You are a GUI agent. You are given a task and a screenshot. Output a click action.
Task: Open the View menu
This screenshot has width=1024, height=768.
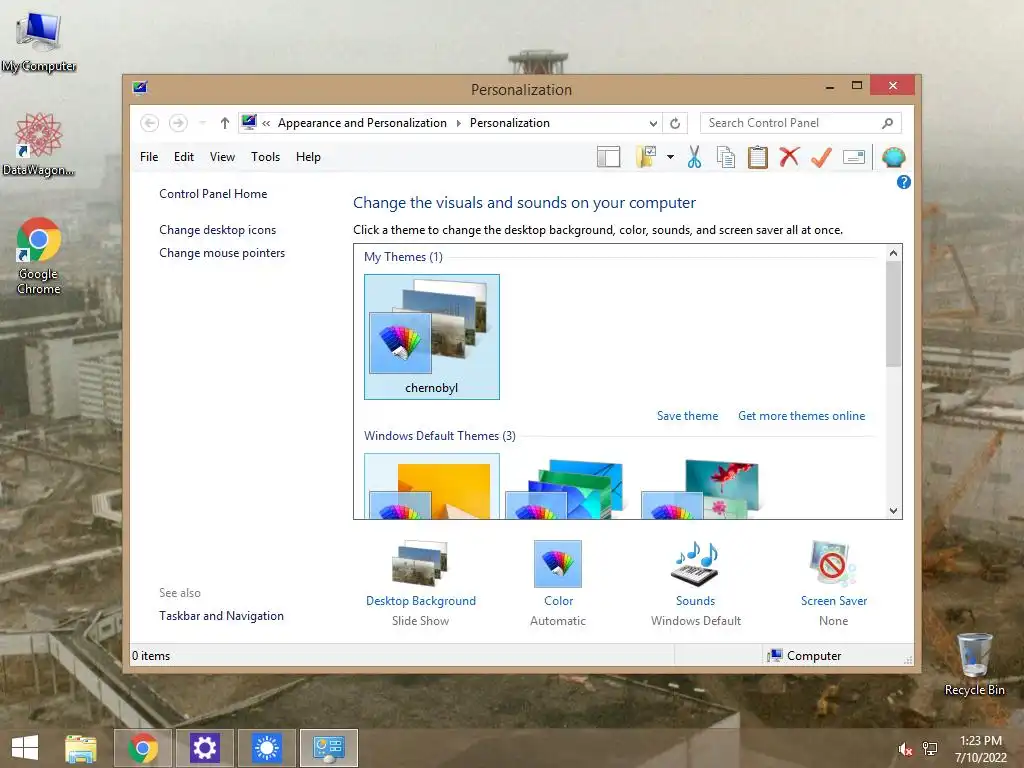pos(222,157)
